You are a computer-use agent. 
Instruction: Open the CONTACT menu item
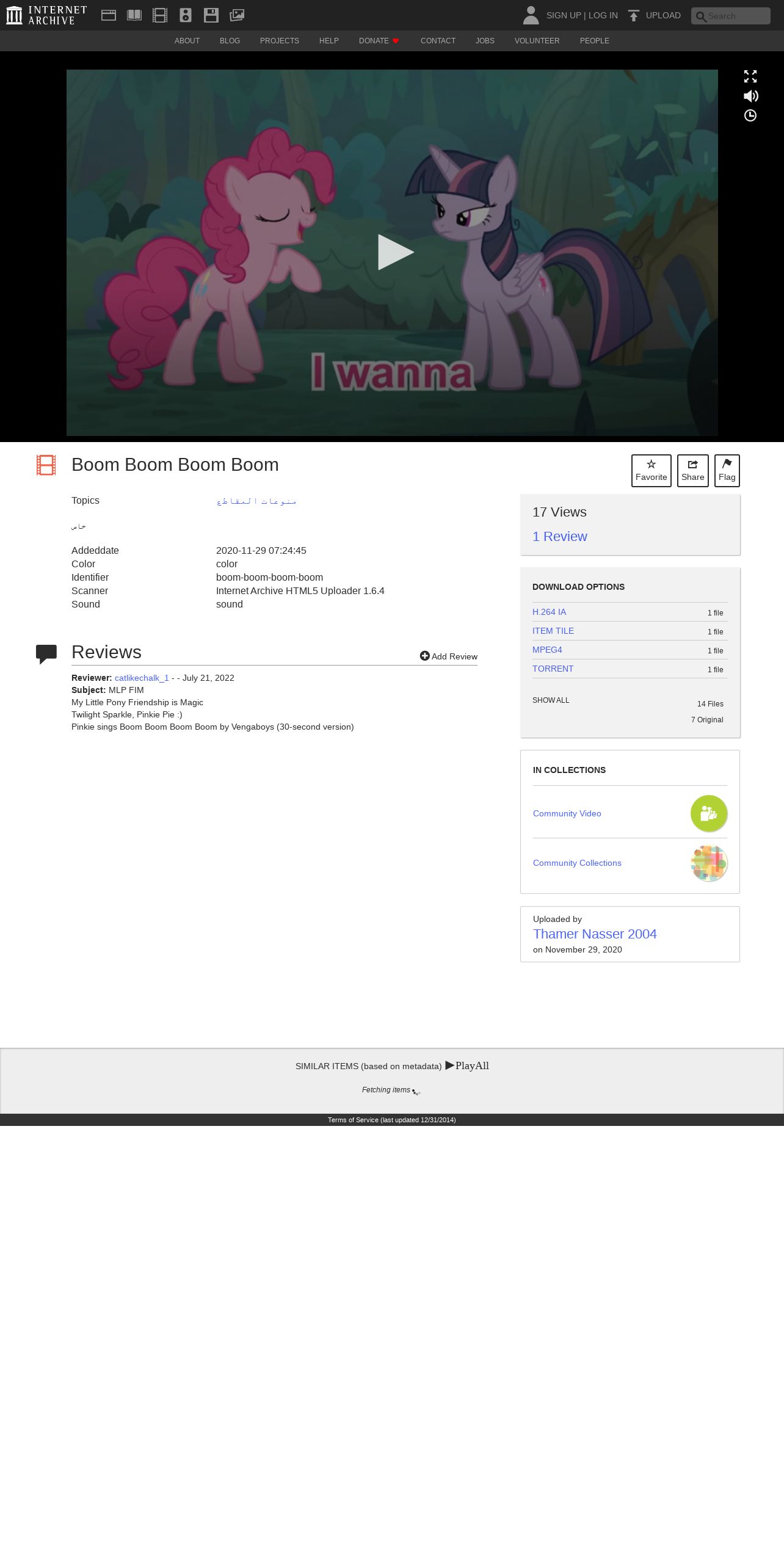438,41
